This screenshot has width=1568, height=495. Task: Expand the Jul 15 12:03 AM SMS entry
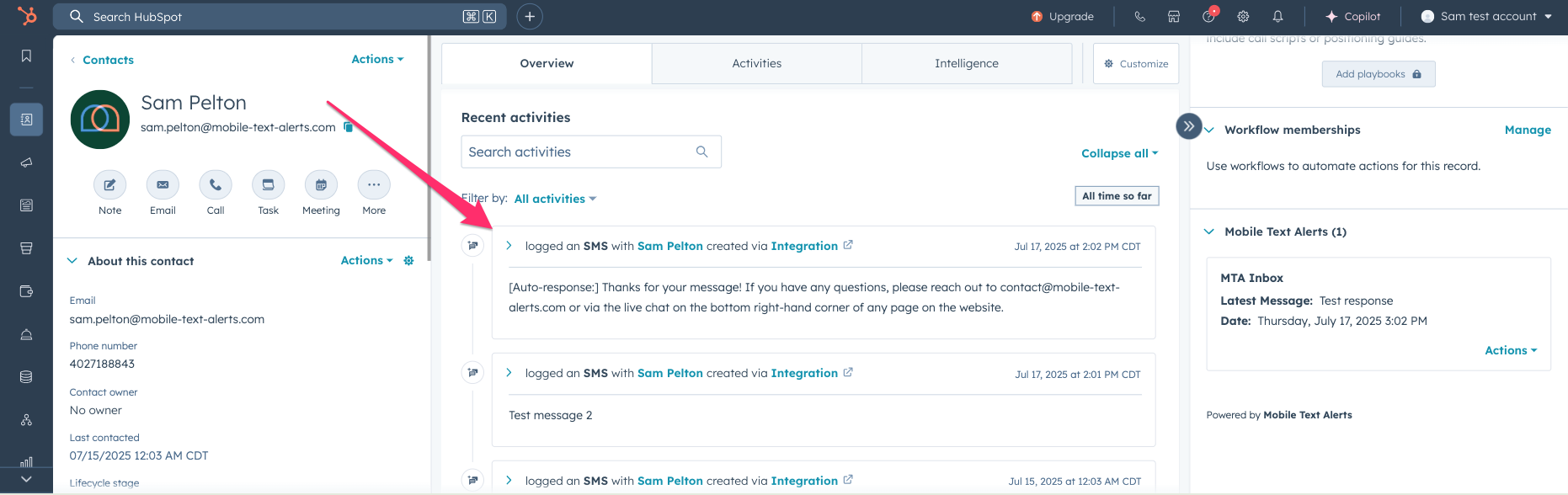tap(509, 481)
